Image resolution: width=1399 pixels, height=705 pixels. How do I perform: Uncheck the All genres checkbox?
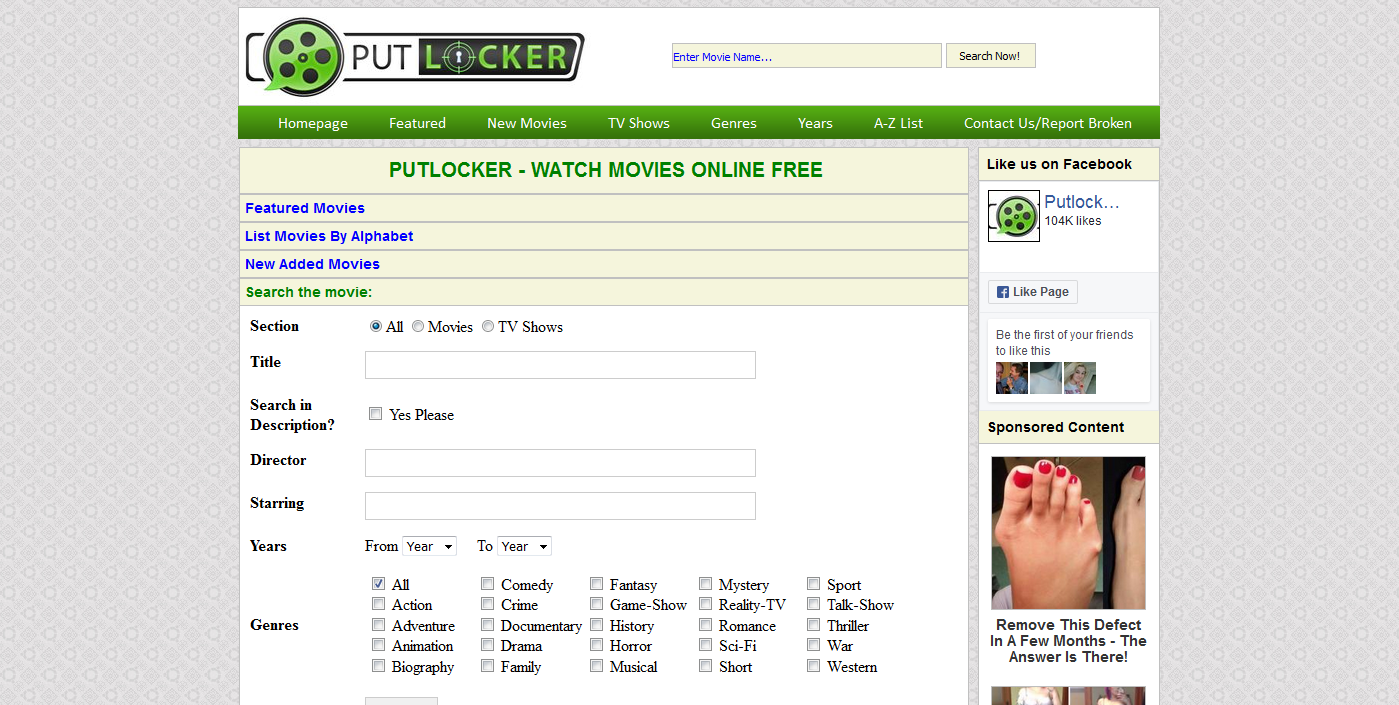(x=378, y=584)
